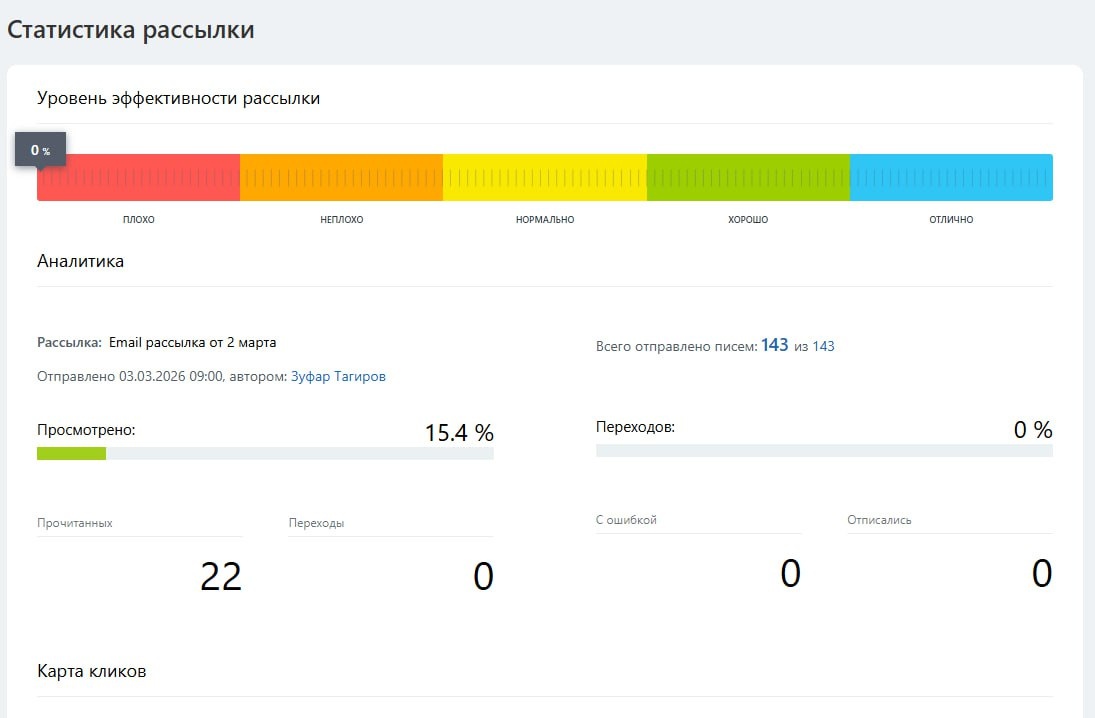Click the Статистика рассылки page title
This screenshot has height=718, width=1095.
click(131, 30)
